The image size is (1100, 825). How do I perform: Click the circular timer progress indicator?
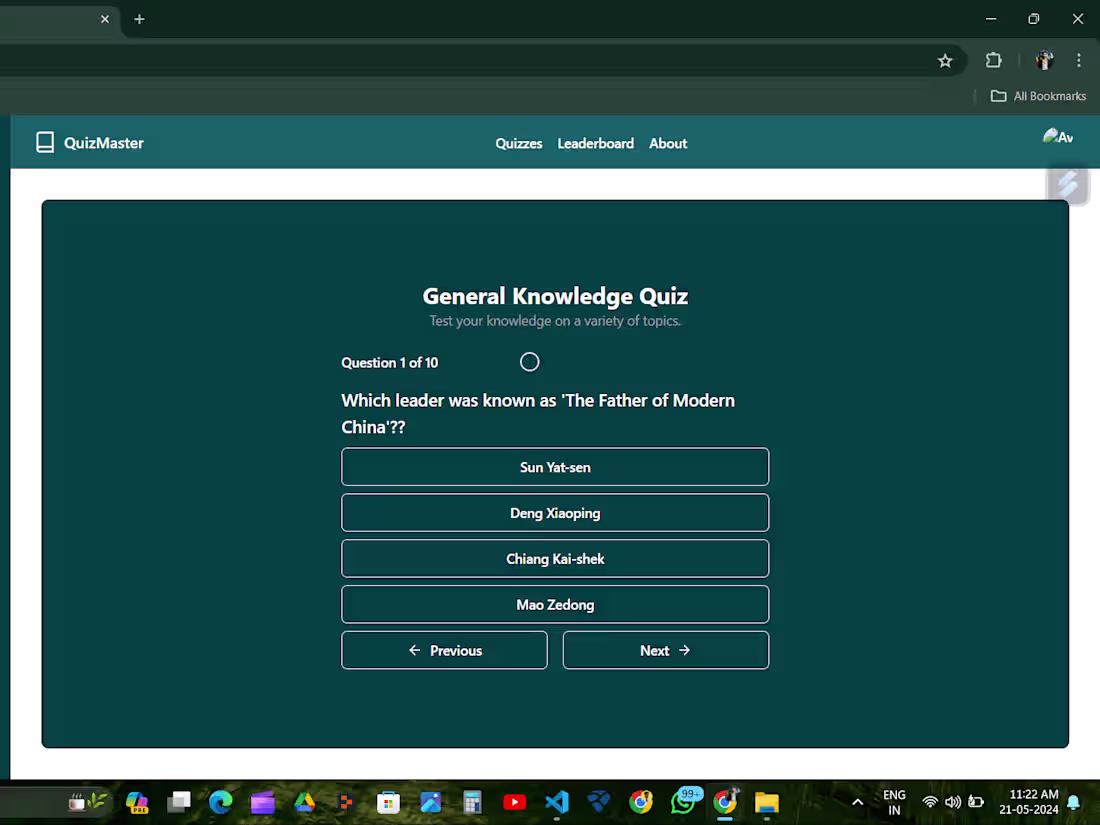click(x=530, y=362)
